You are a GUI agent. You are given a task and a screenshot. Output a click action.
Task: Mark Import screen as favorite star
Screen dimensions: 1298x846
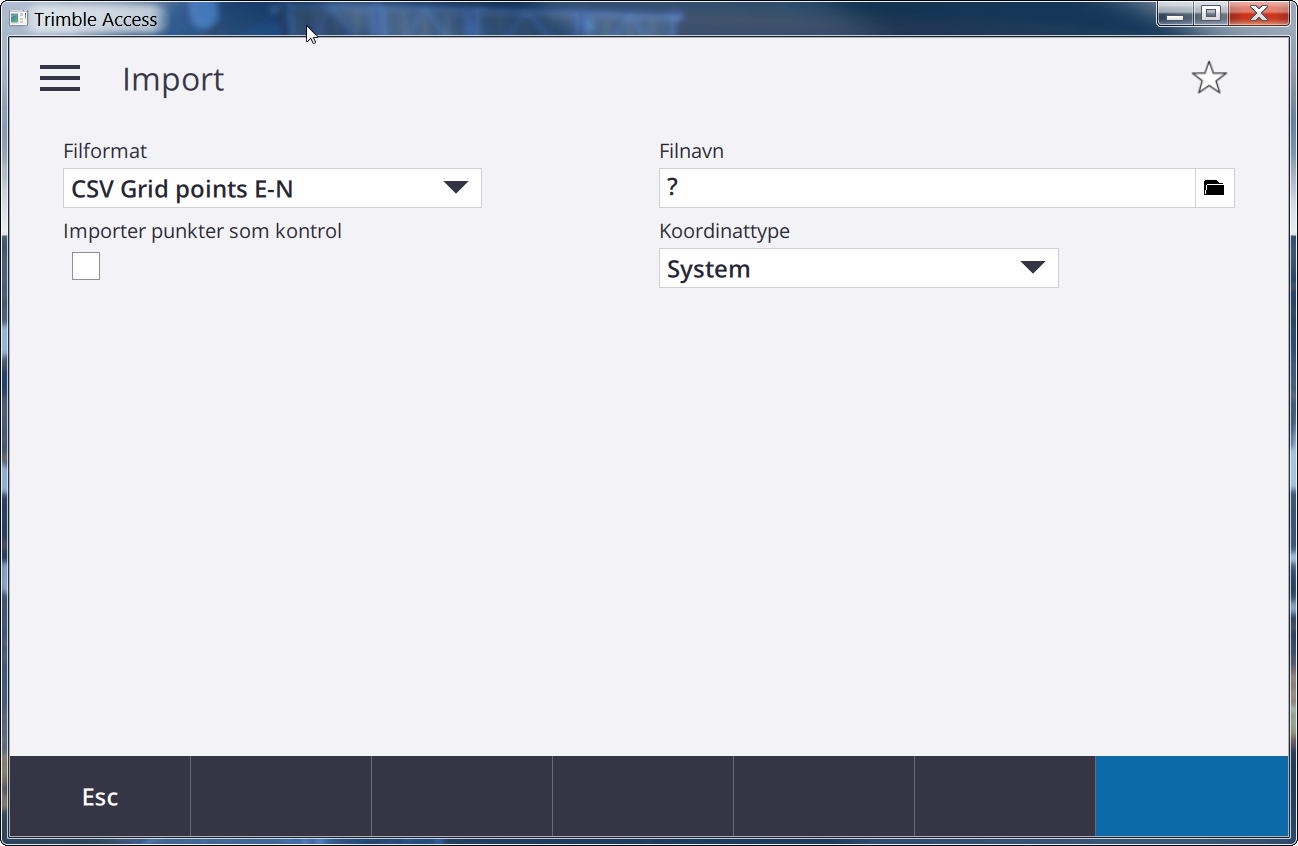(x=1209, y=78)
